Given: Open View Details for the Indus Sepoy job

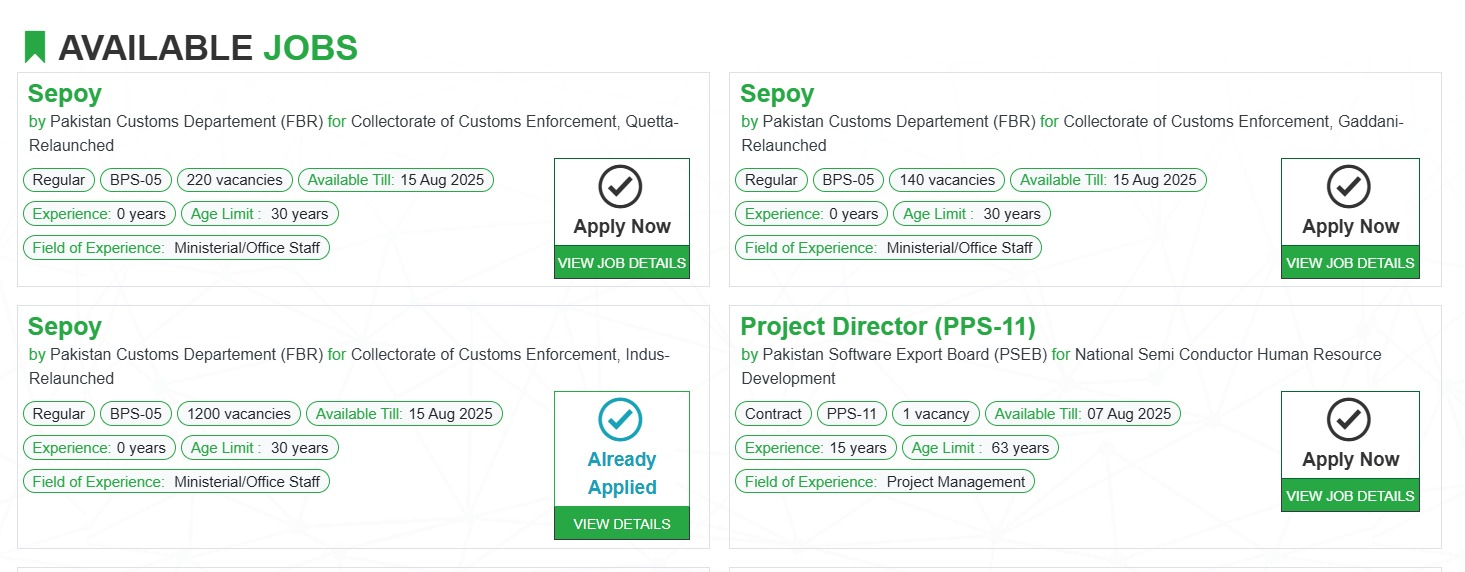Looking at the screenshot, I should (x=622, y=523).
